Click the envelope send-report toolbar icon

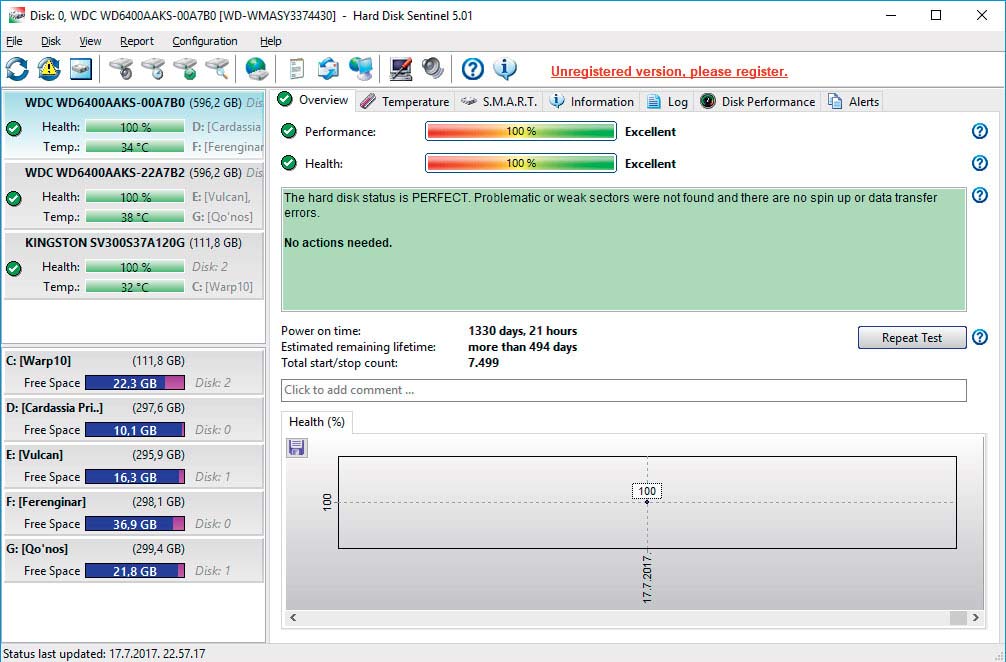click(x=328, y=69)
